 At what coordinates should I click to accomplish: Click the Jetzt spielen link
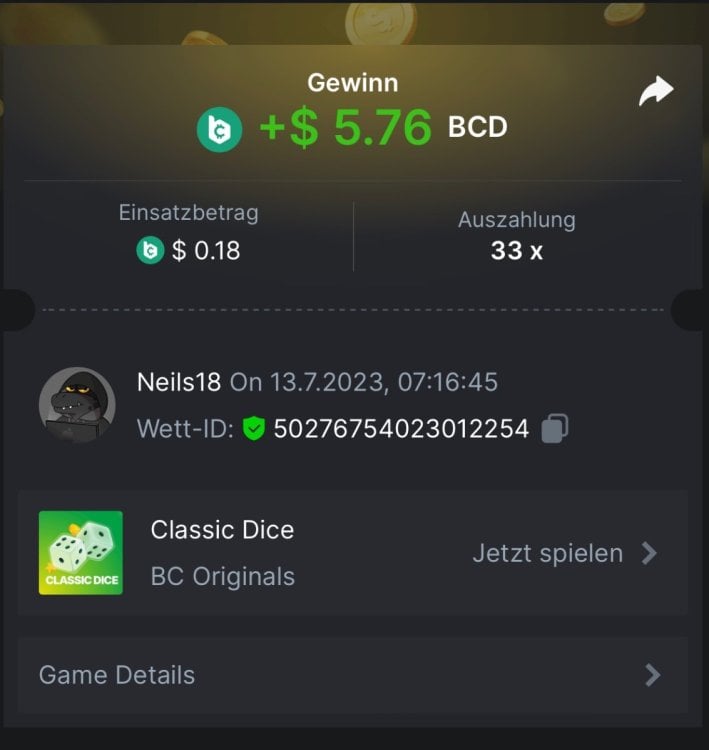[x=548, y=554]
